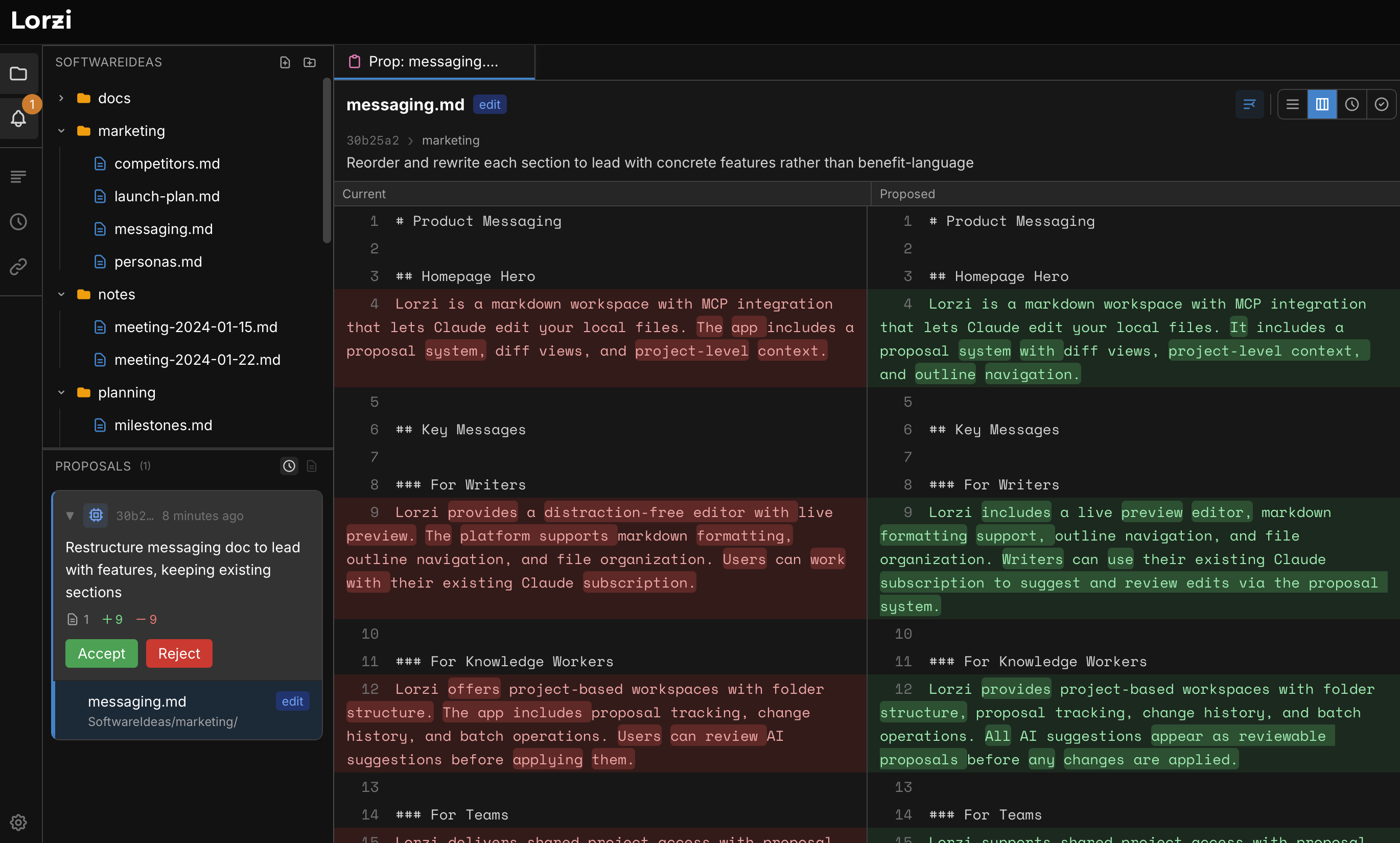Collapse the marketing folder

pos(61,131)
